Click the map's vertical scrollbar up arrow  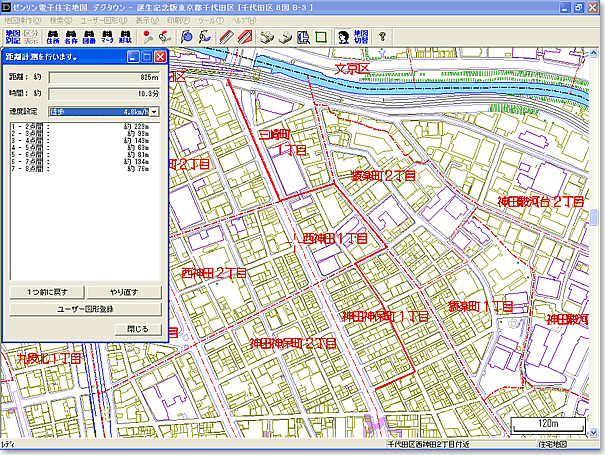point(594,53)
